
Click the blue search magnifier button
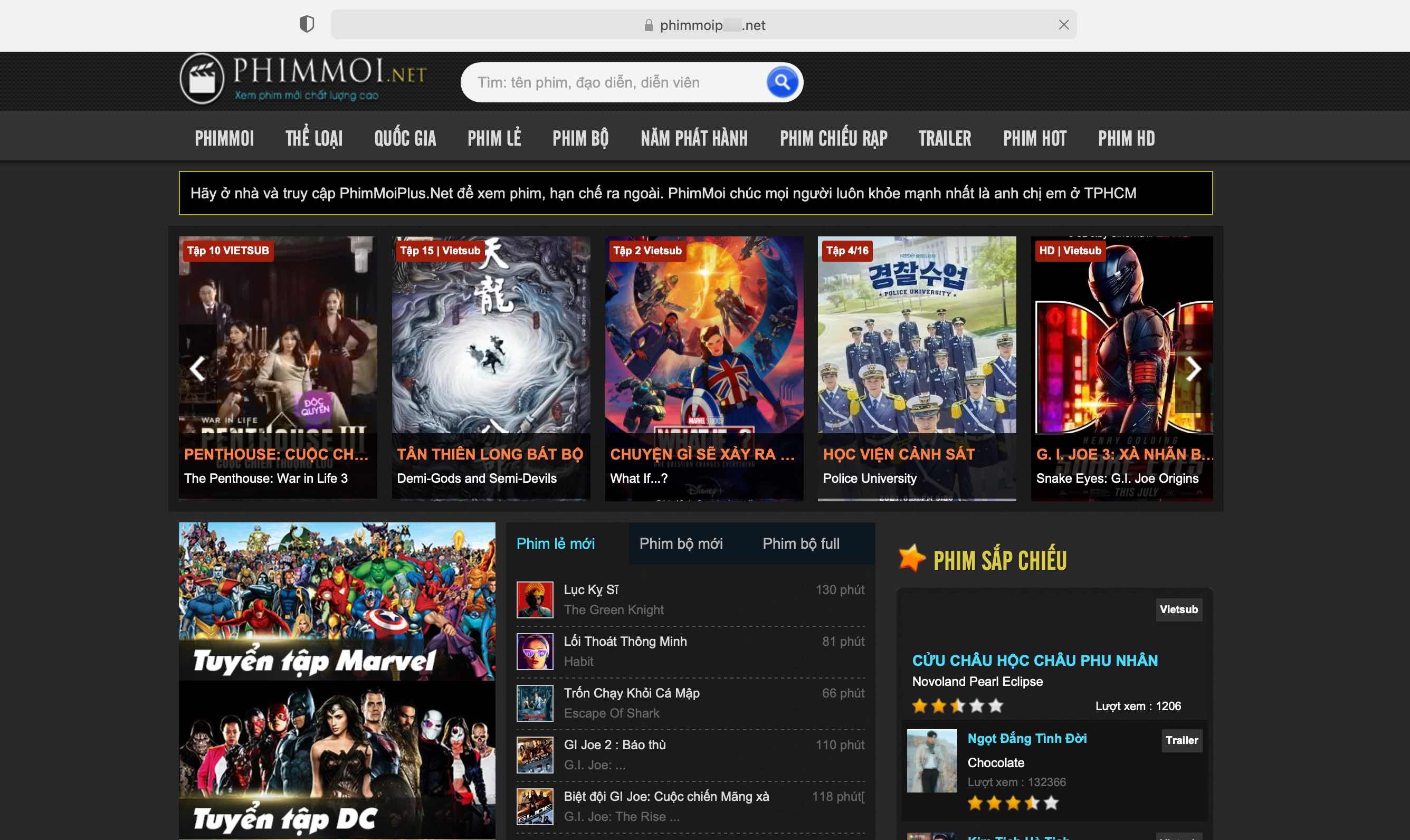point(782,83)
